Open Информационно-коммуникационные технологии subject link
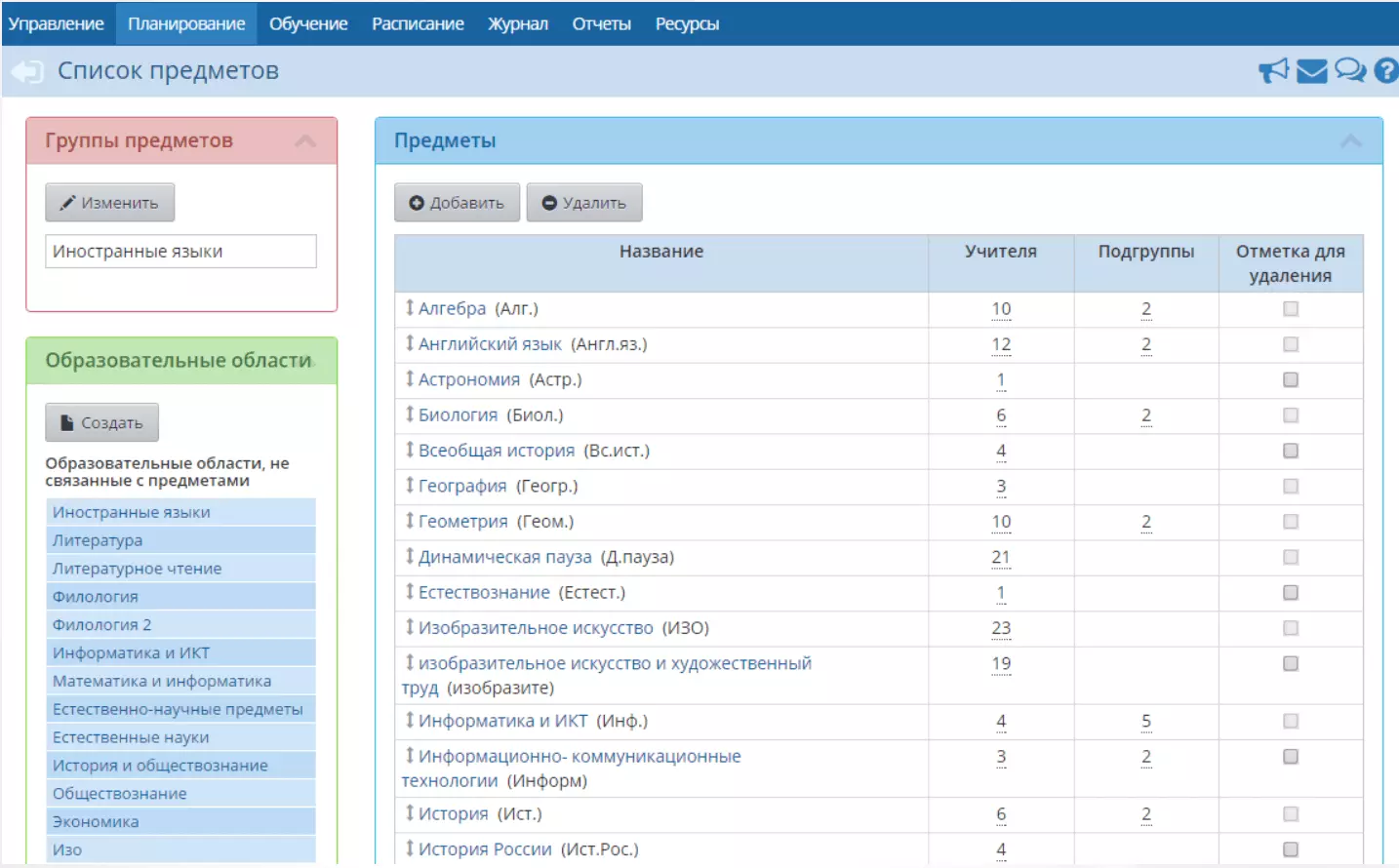 pyautogui.click(x=580, y=769)
